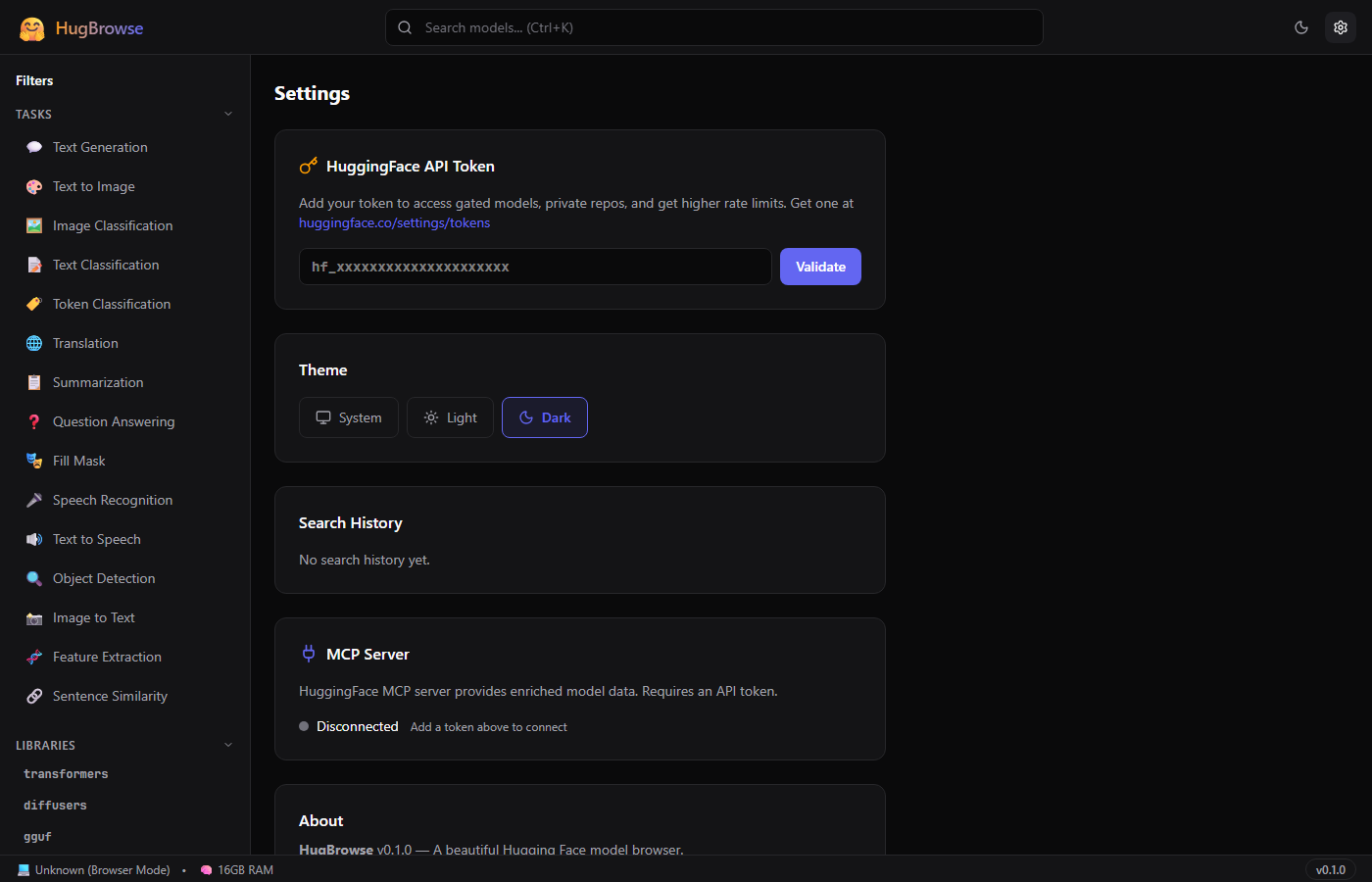Select the transformers library filter
Screen dimensions: 1372x882
pyautogui.click(x=66, y=773)
